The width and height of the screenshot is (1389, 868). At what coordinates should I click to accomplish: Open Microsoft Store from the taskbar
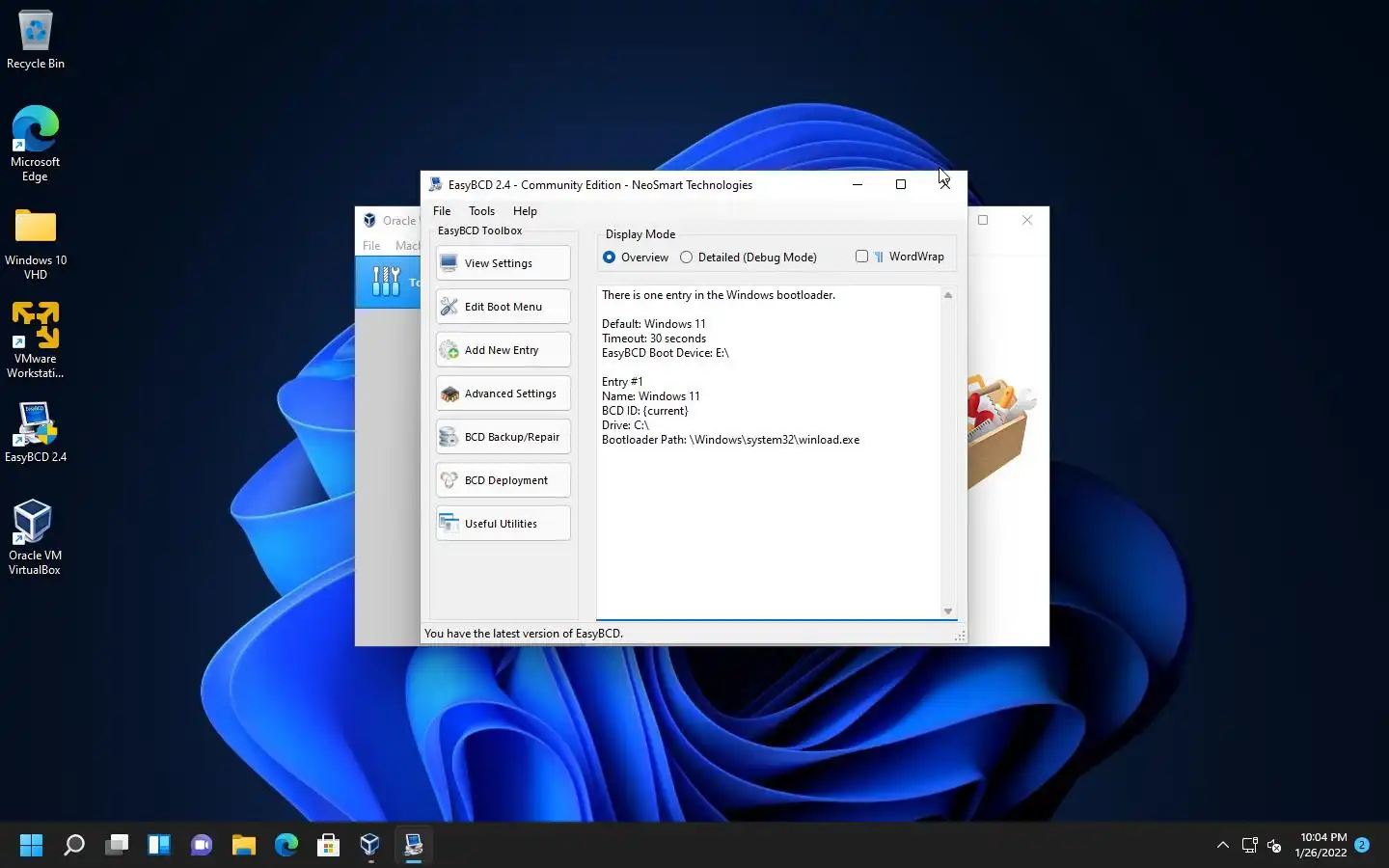tap(329, 846)
